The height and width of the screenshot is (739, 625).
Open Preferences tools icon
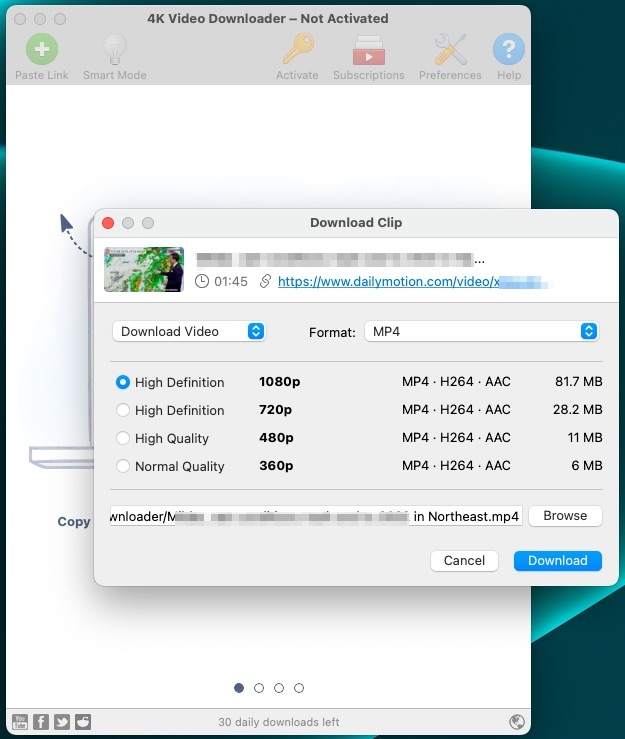[x=450, y=49]
